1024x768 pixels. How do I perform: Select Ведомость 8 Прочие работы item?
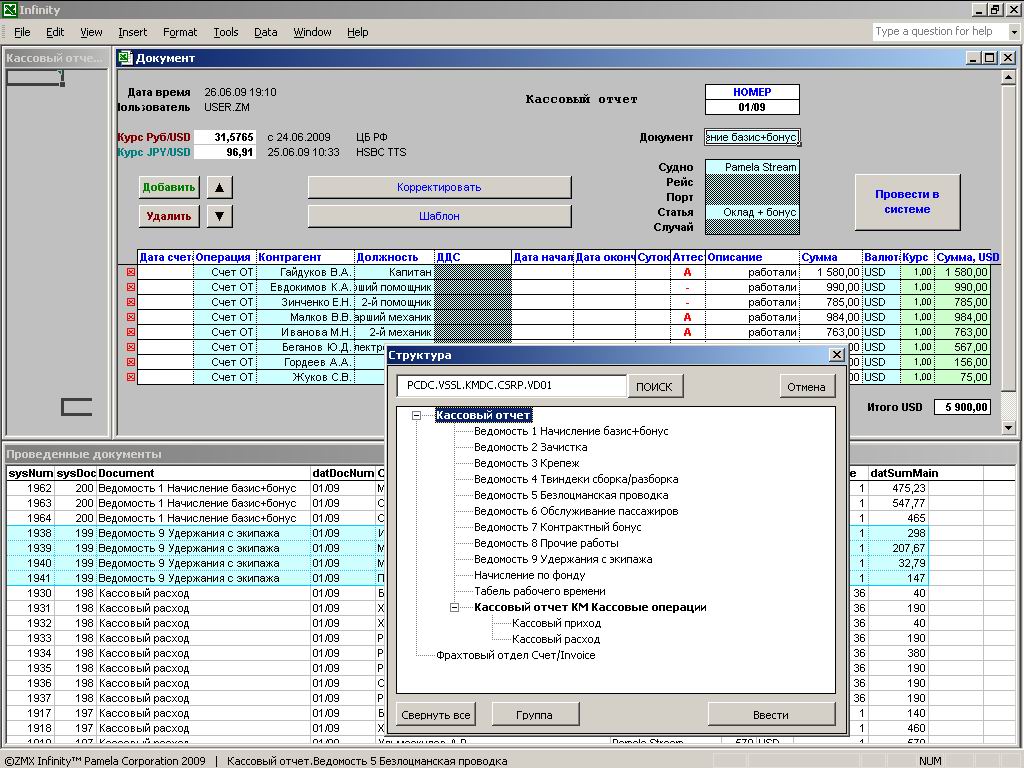(x=546, y=543)
